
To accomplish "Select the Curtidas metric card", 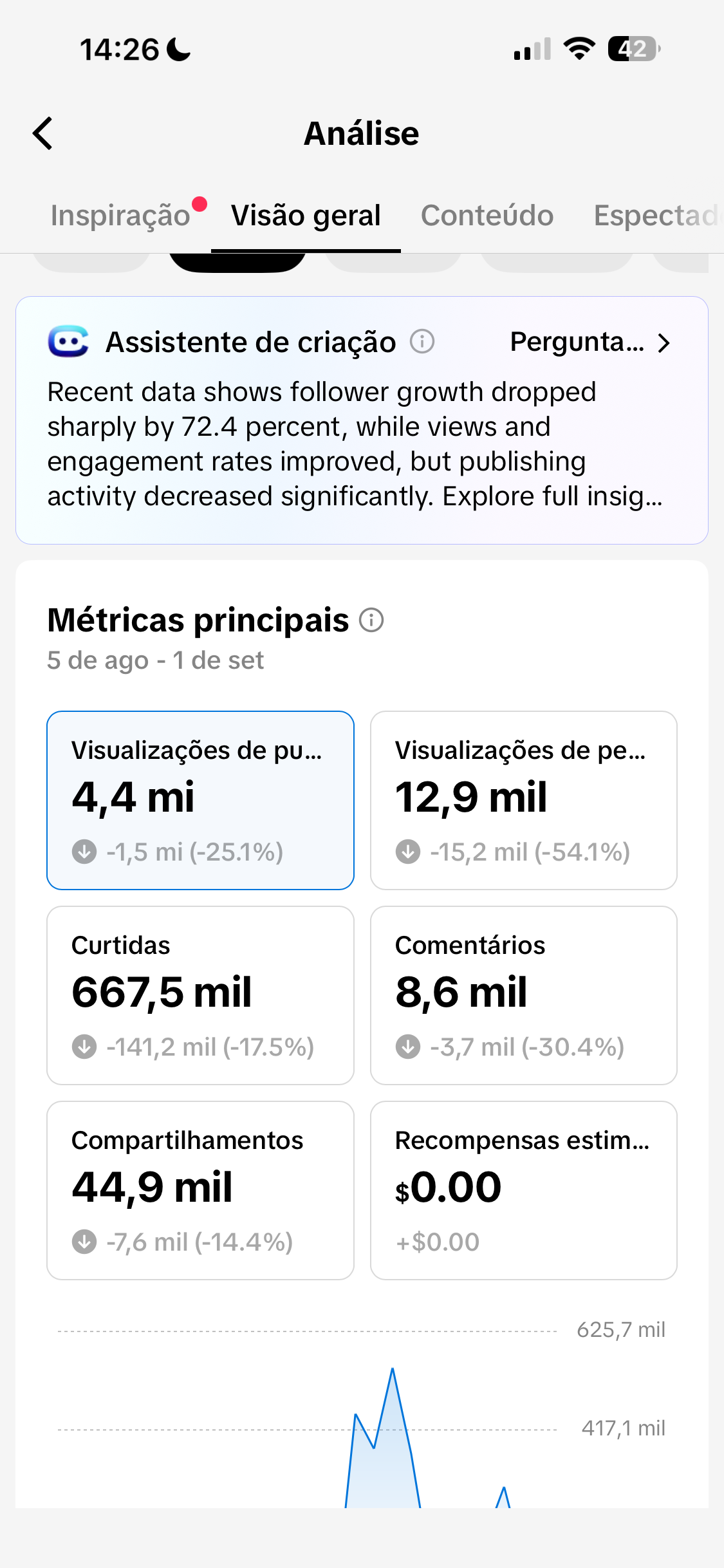I will click(201, 995).
